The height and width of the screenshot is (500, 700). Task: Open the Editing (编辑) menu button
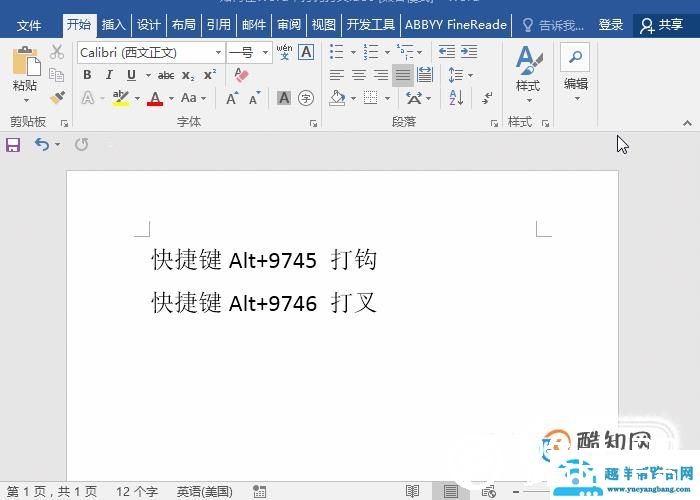(575, 72)
